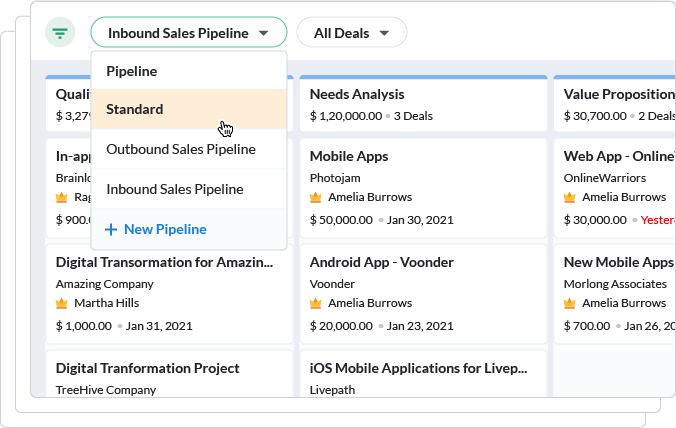Select Standard from pipeline menu
676x428 pixels.
pos(135,109)
